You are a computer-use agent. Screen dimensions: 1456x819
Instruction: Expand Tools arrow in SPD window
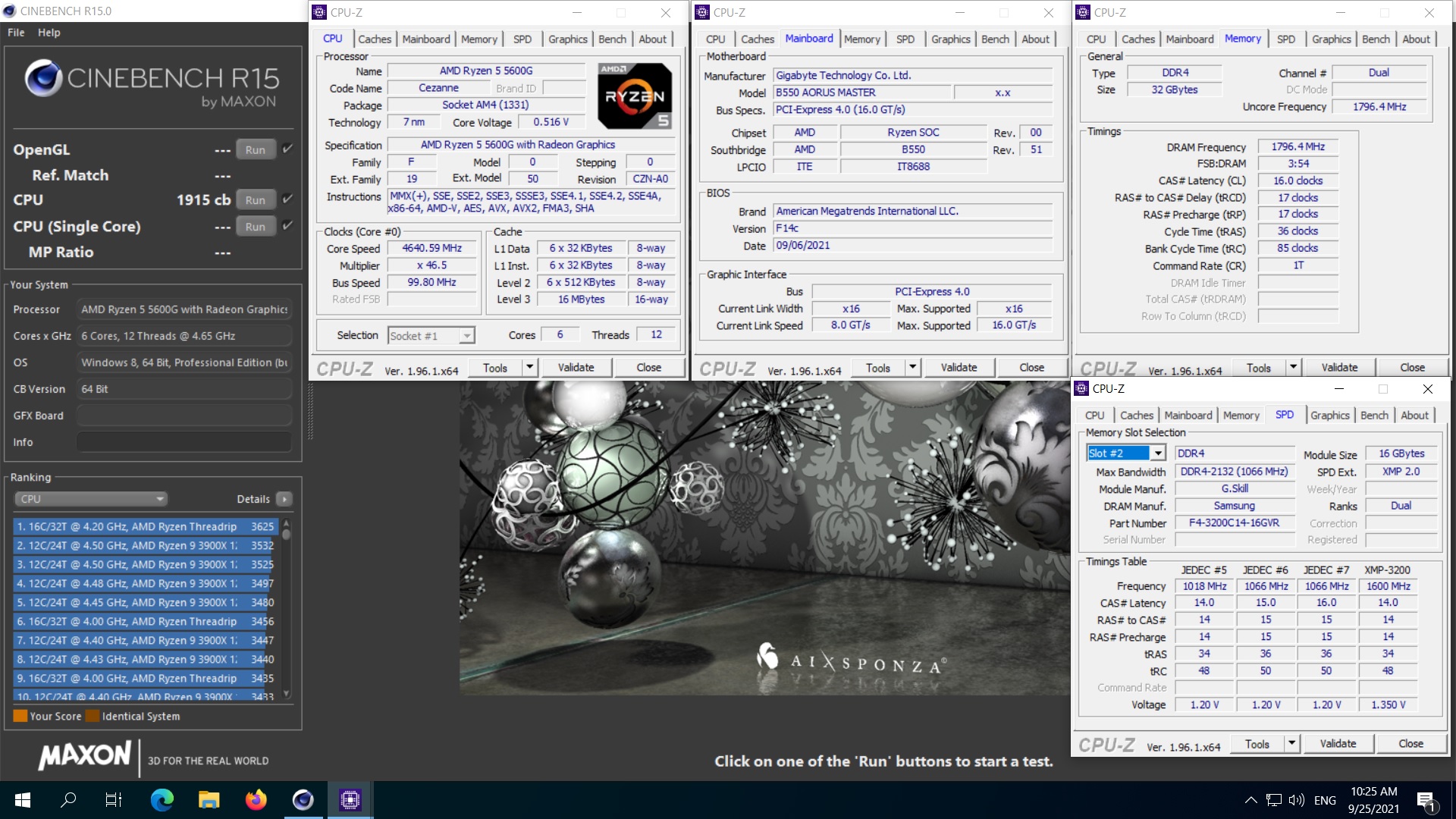pos(1292,743)
